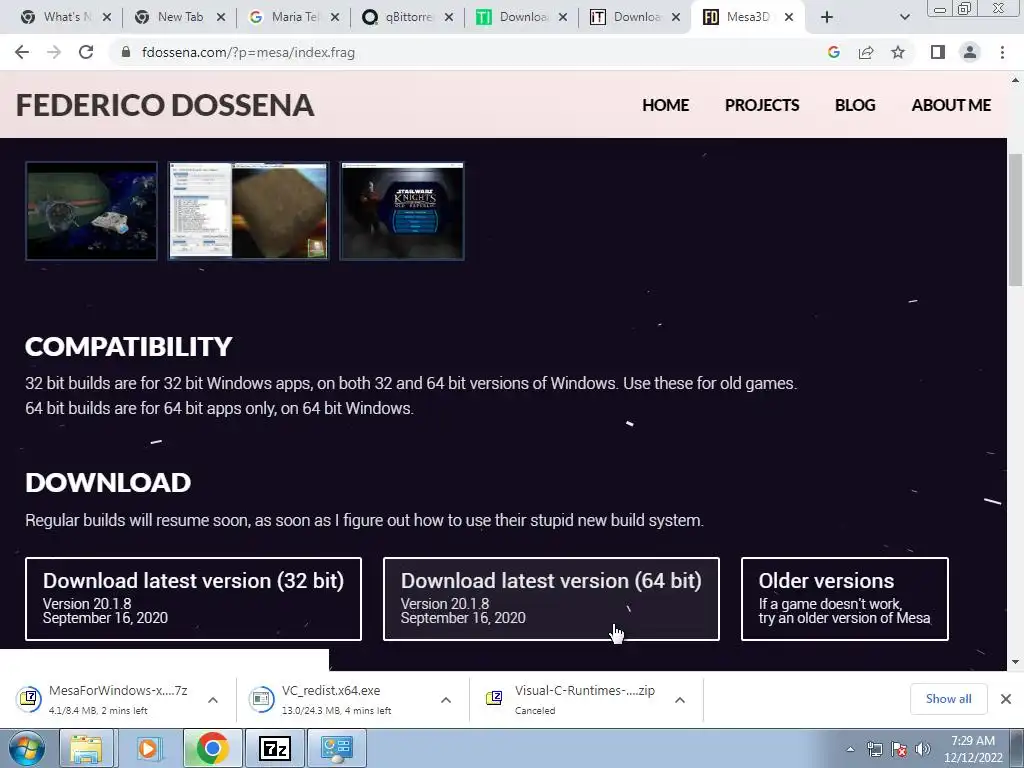Share this page via share icon

click(866, 52)
